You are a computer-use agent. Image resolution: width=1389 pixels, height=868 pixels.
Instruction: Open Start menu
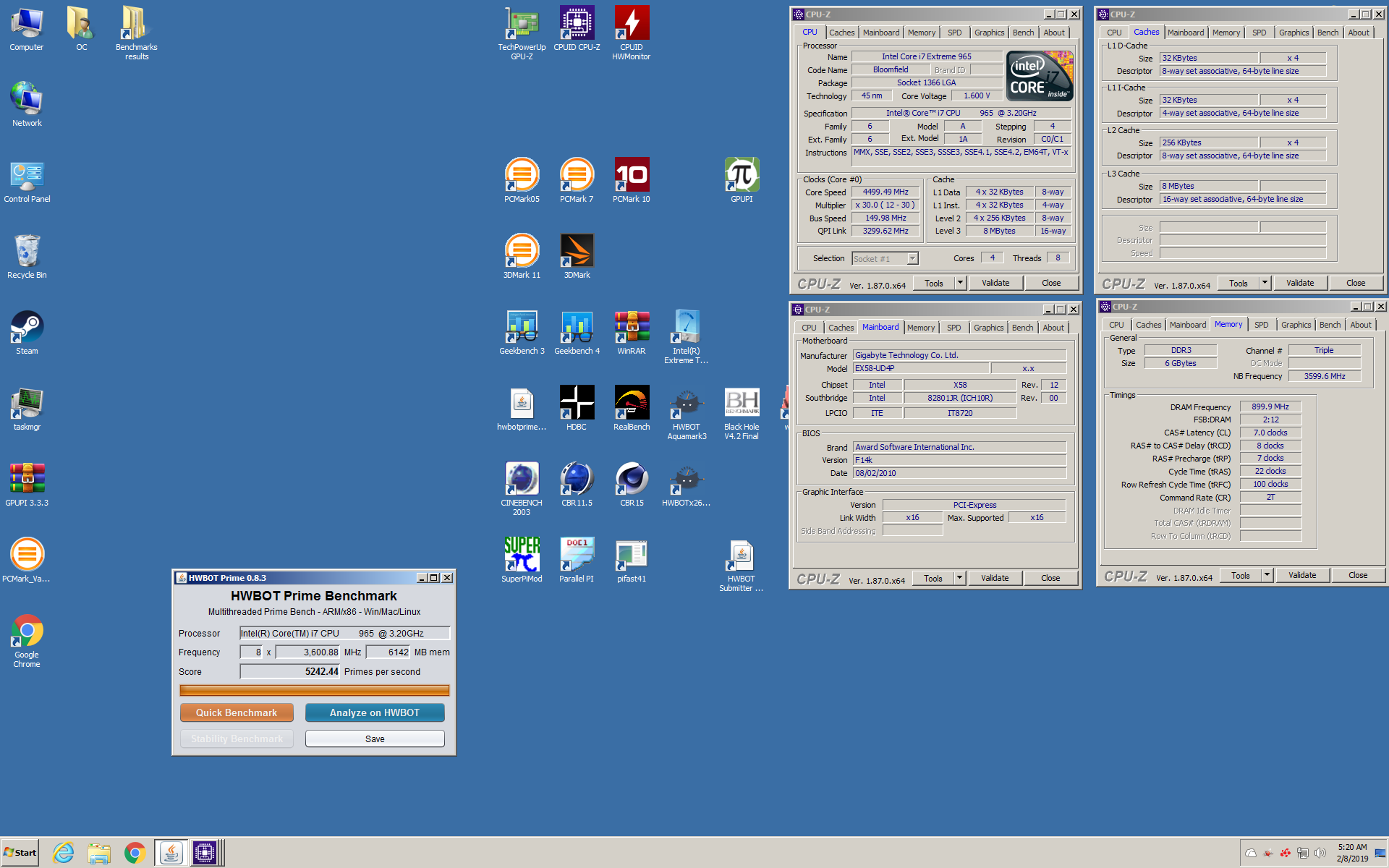[x=20, y=853]
